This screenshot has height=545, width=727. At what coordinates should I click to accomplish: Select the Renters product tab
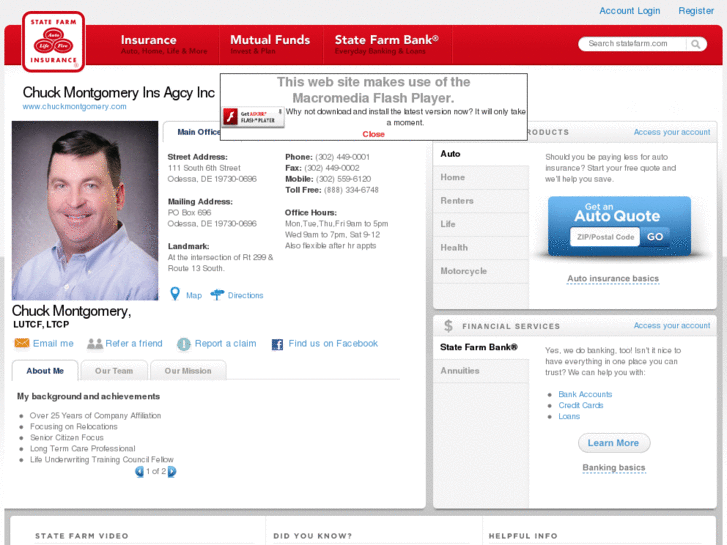[481, 201]
